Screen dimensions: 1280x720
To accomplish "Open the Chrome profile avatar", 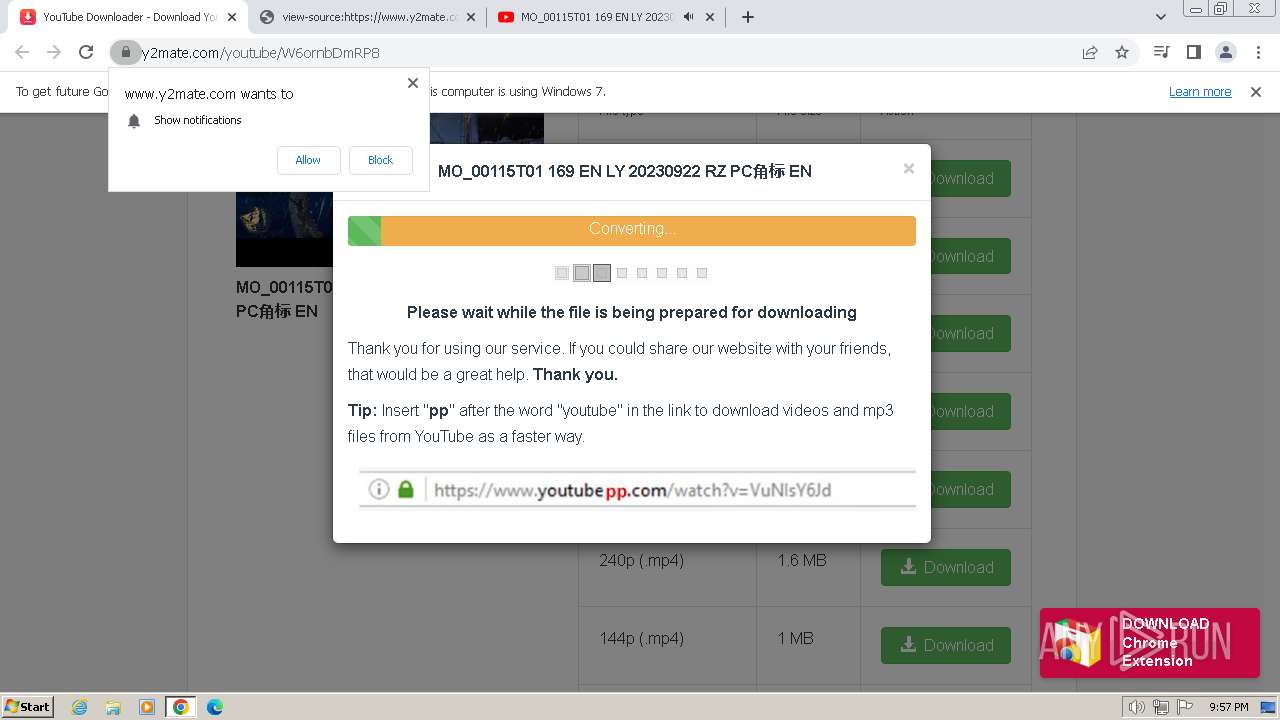I will tap(1225, 52).
